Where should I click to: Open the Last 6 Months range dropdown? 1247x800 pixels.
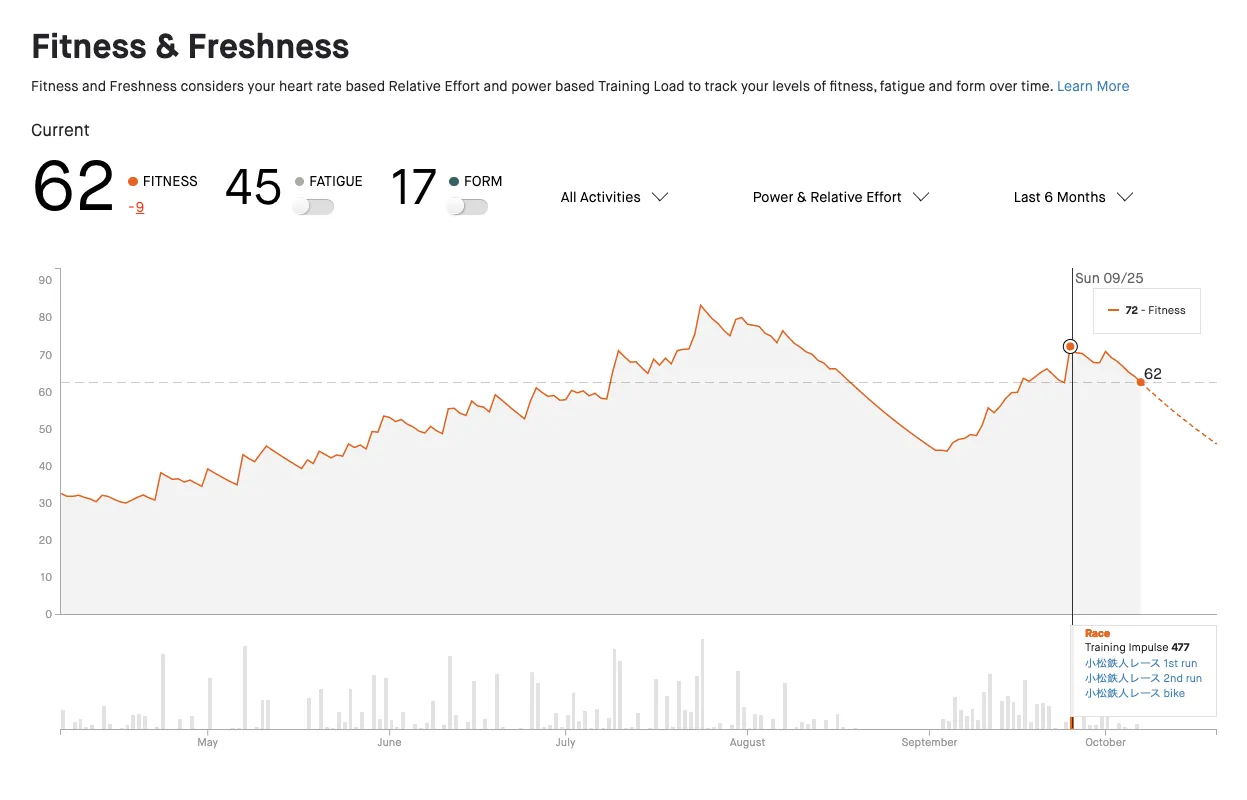[x=1072, y=197]
